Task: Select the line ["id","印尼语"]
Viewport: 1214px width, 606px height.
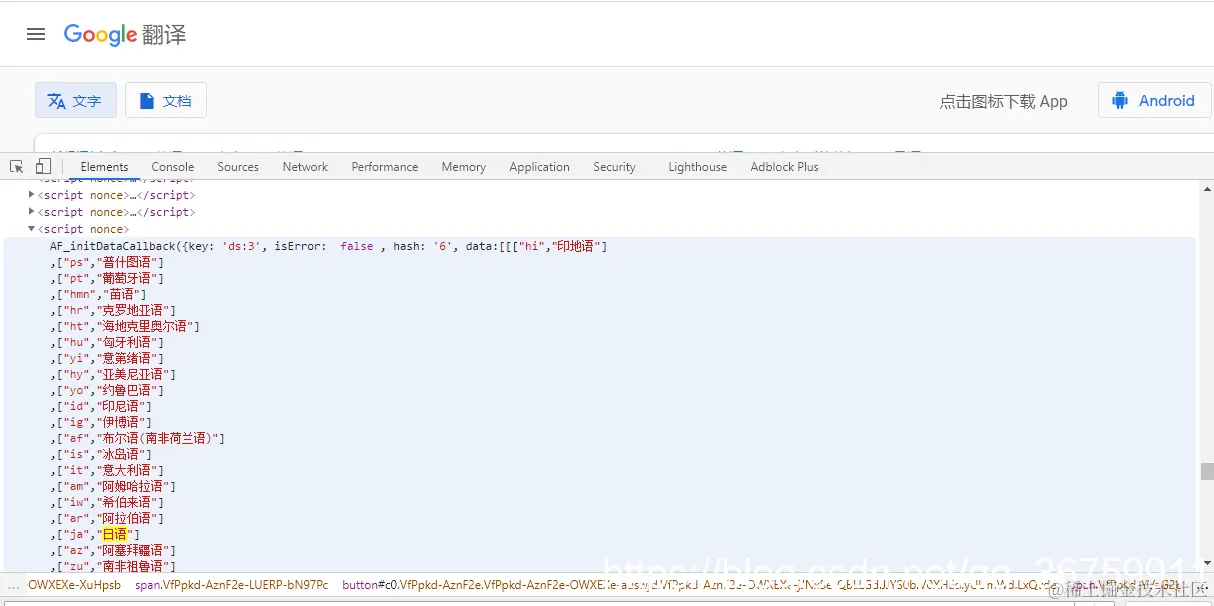Action: point(101,406)
